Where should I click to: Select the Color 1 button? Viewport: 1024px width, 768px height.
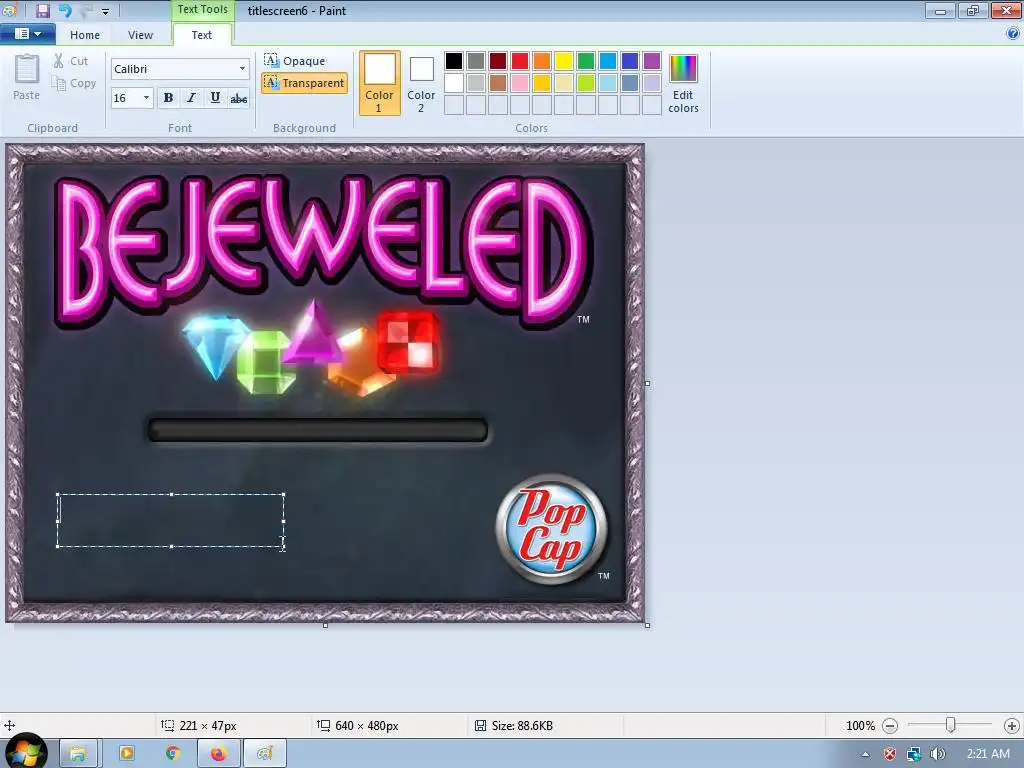[x=379, y=83]
